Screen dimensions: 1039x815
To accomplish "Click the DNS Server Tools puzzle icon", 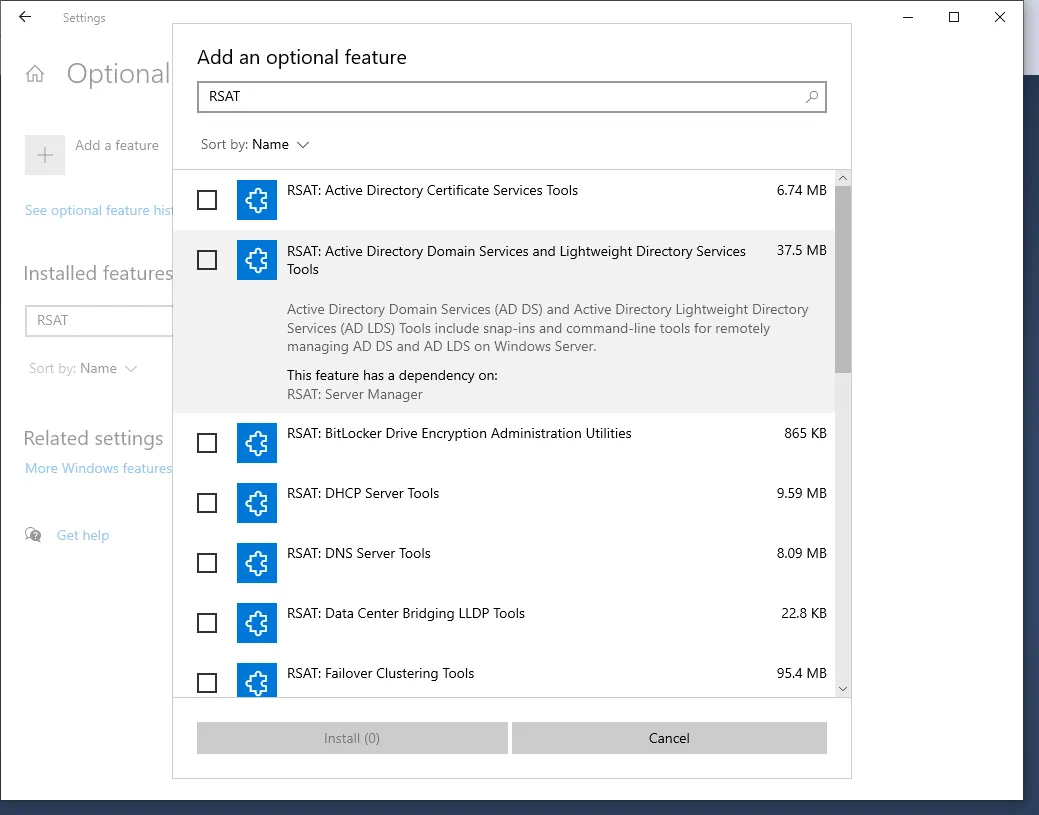I will click(257, 563).
